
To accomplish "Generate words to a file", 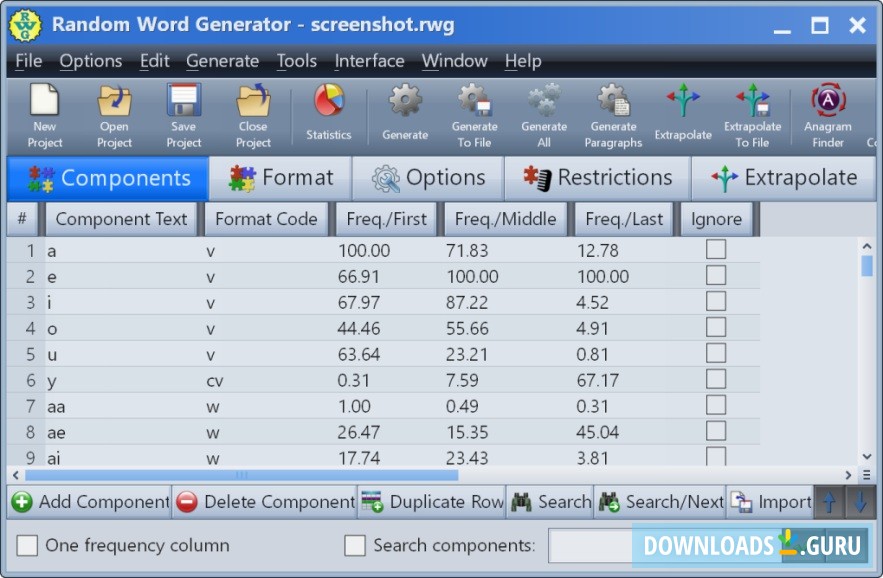I will coord(474,110).
